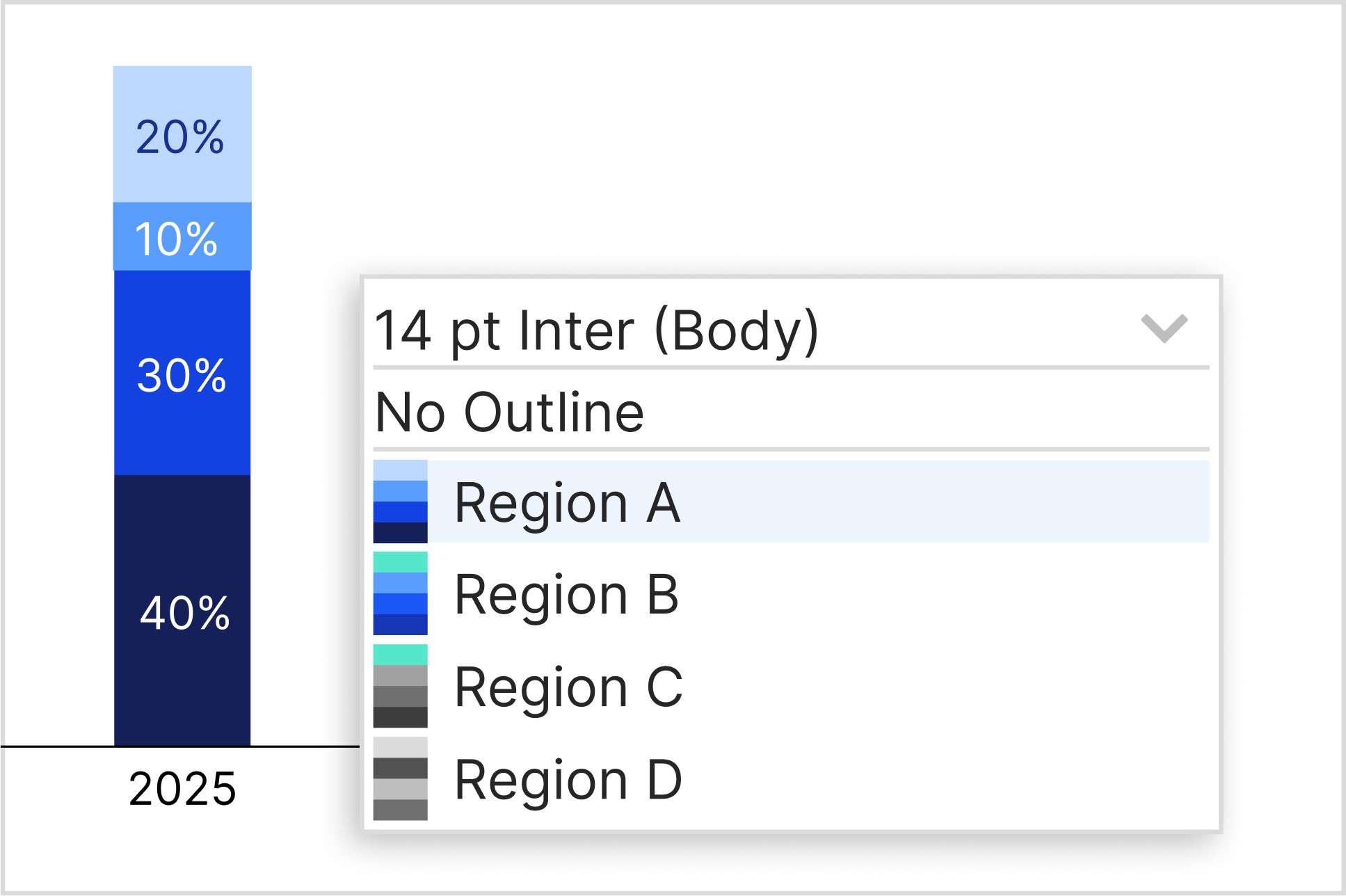
Task: Click the Region D color scheme icon
Action: coord(400,778)
